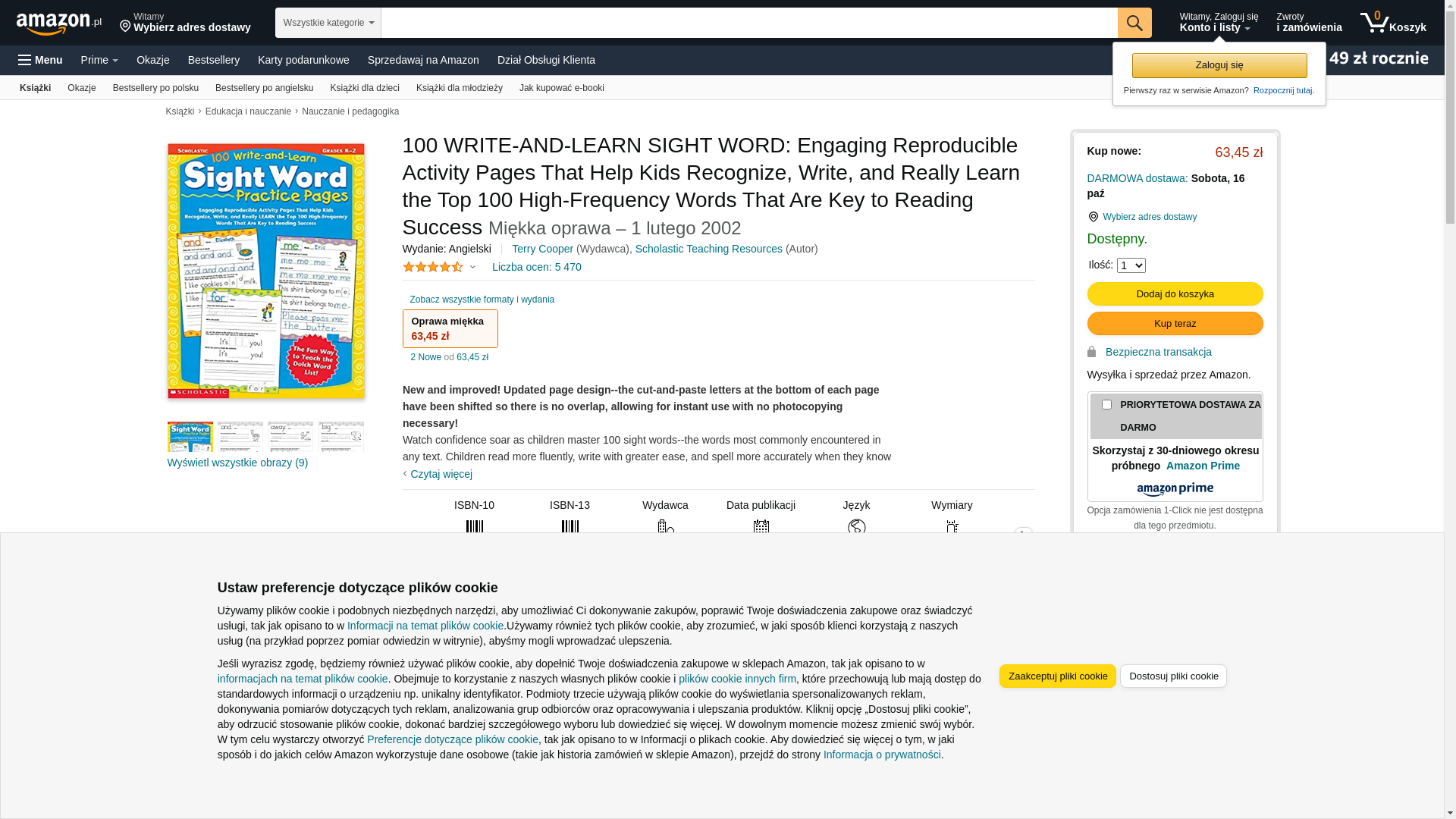The width and height of the screenshot is (1456, 819).
Task: Open the shopping cart icon
Action: 1374,23
